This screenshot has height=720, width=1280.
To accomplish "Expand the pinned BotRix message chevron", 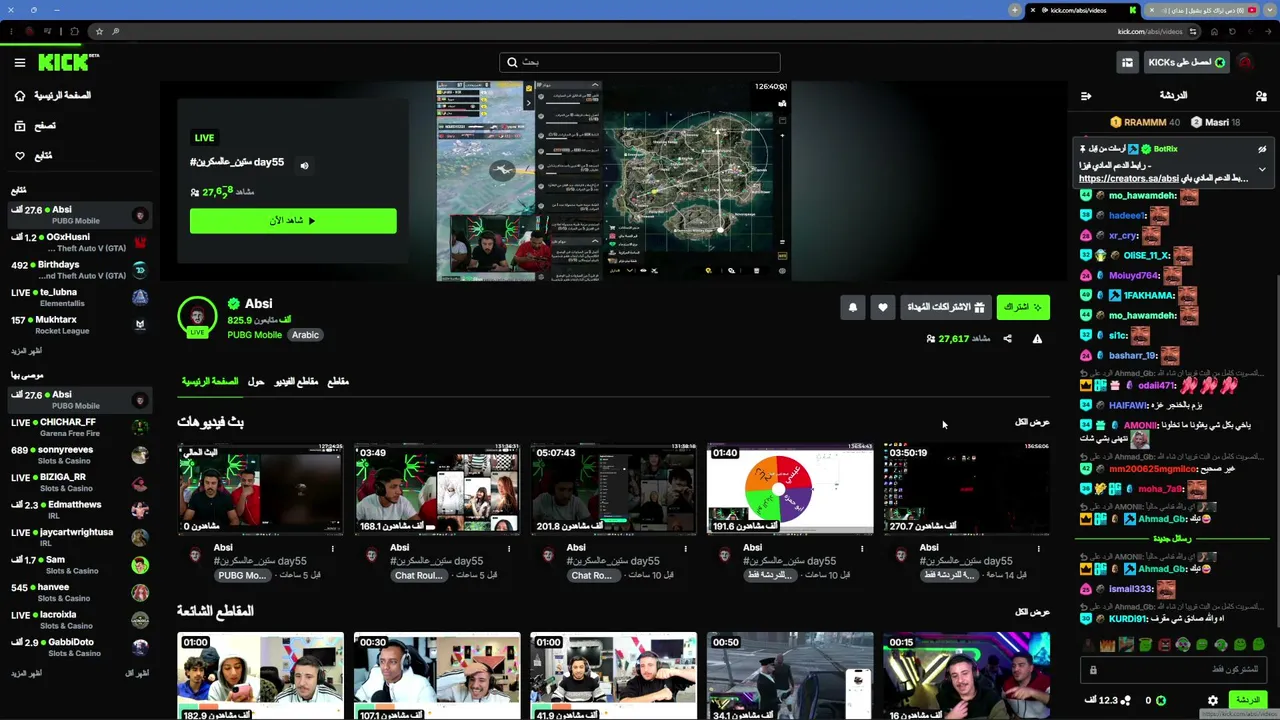I will 1262,170.
